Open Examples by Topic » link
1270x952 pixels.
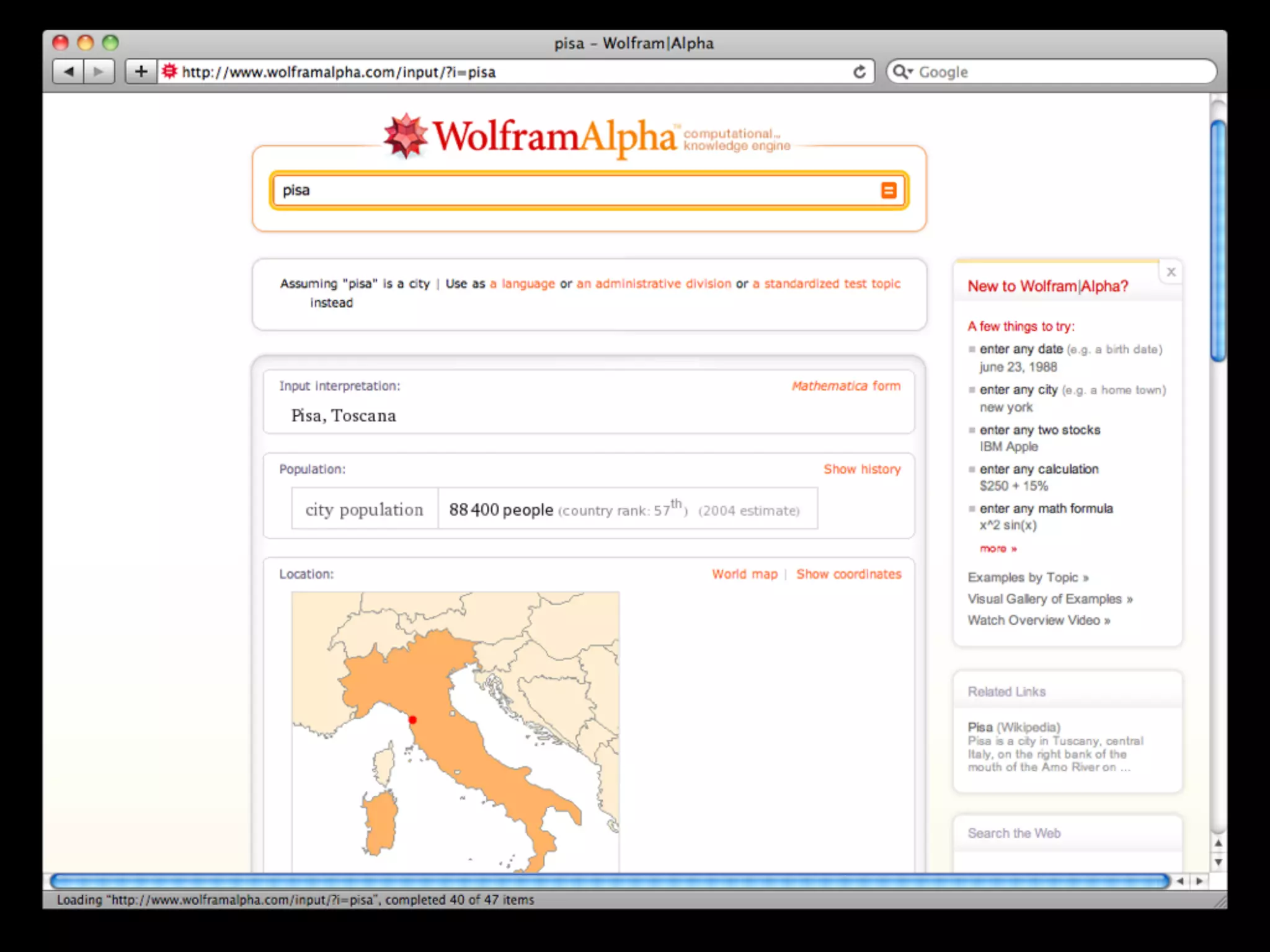pos(1028,577)
